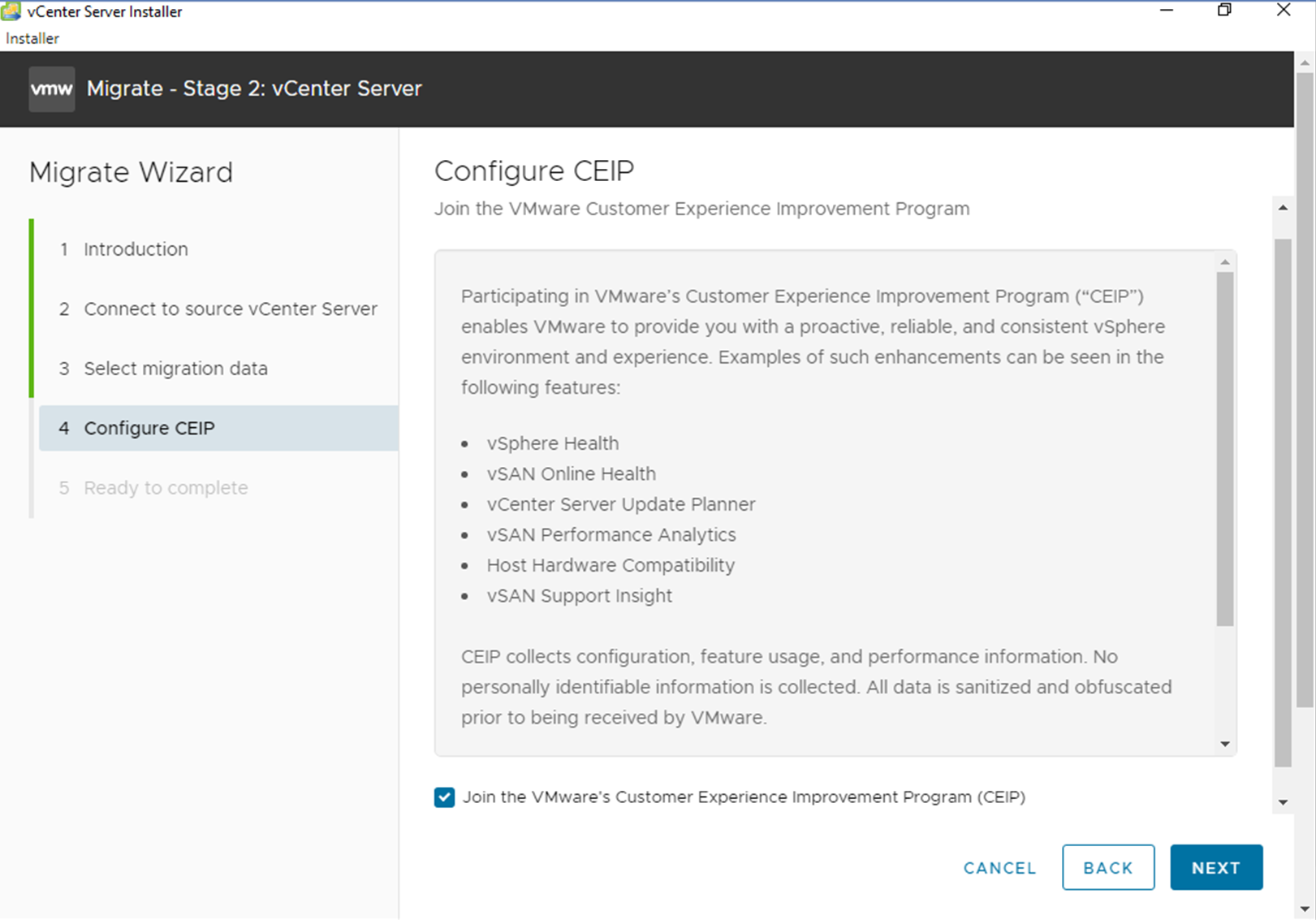Screen dimensions: 1316x920
Task: Click the wizard page scroll-up arrow
Action: pos(1283,208)
